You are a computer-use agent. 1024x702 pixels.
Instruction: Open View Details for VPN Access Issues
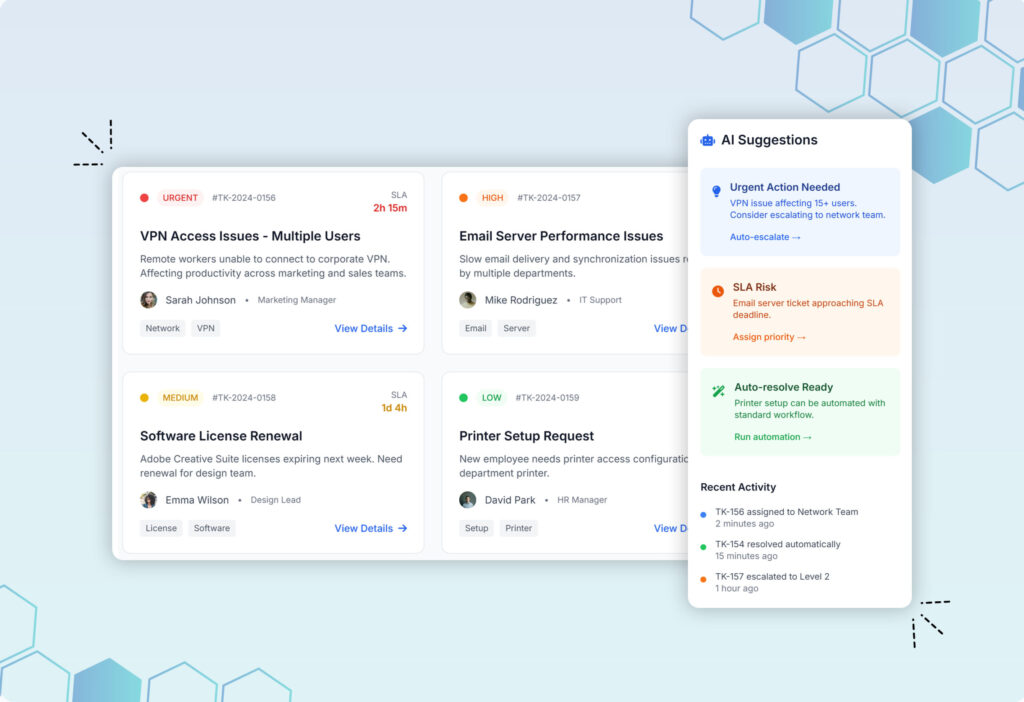click(370, 328)
